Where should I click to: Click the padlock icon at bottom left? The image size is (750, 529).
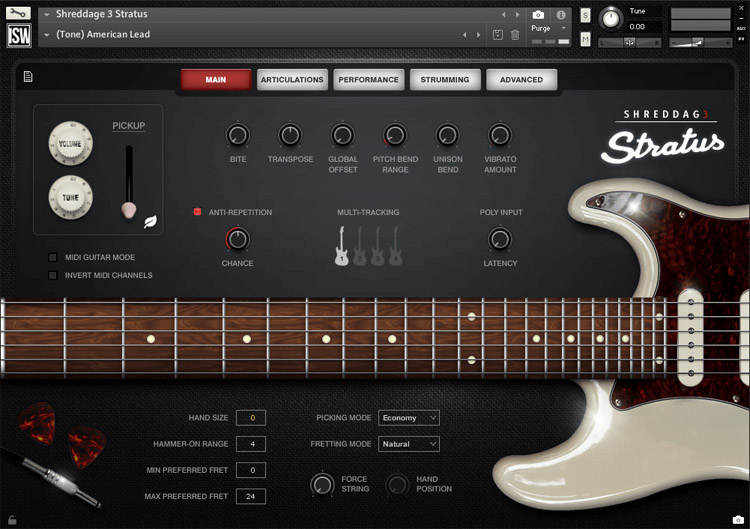[12, 520]
